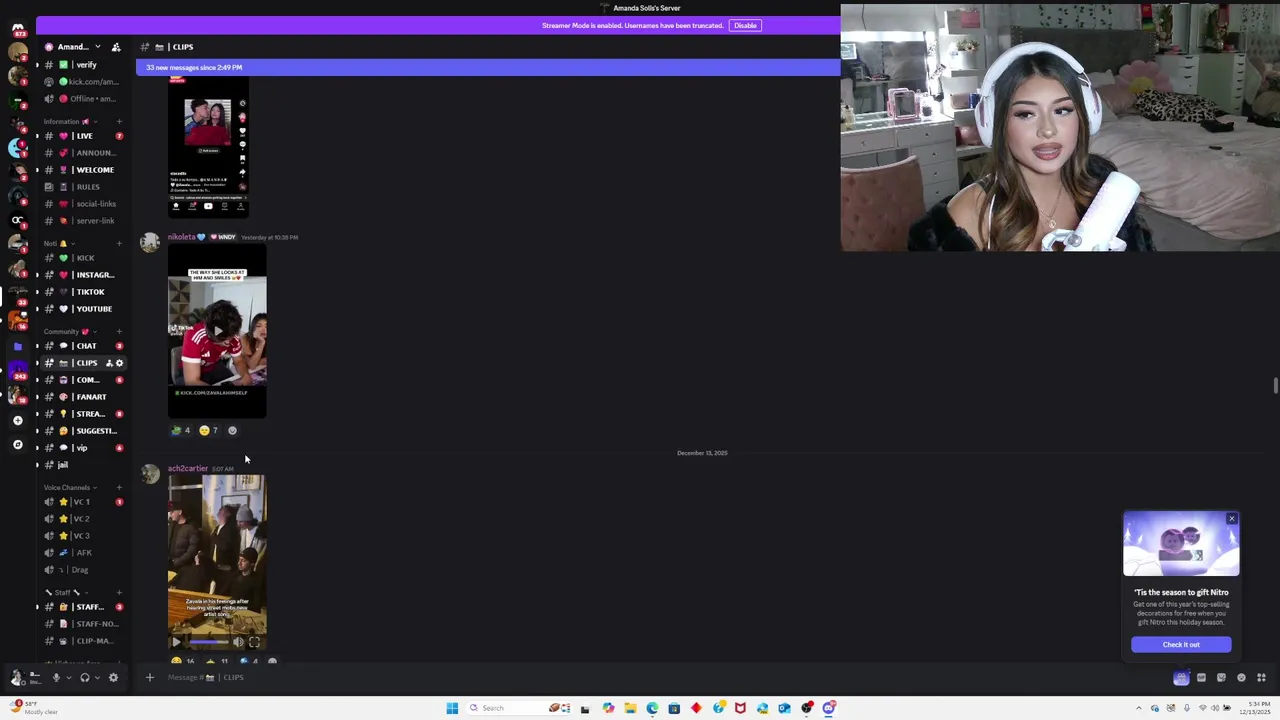Screen dimensions: 1280x720
Task: Toggle volume on ach2cartier video
Action: [x=238, y=643]
